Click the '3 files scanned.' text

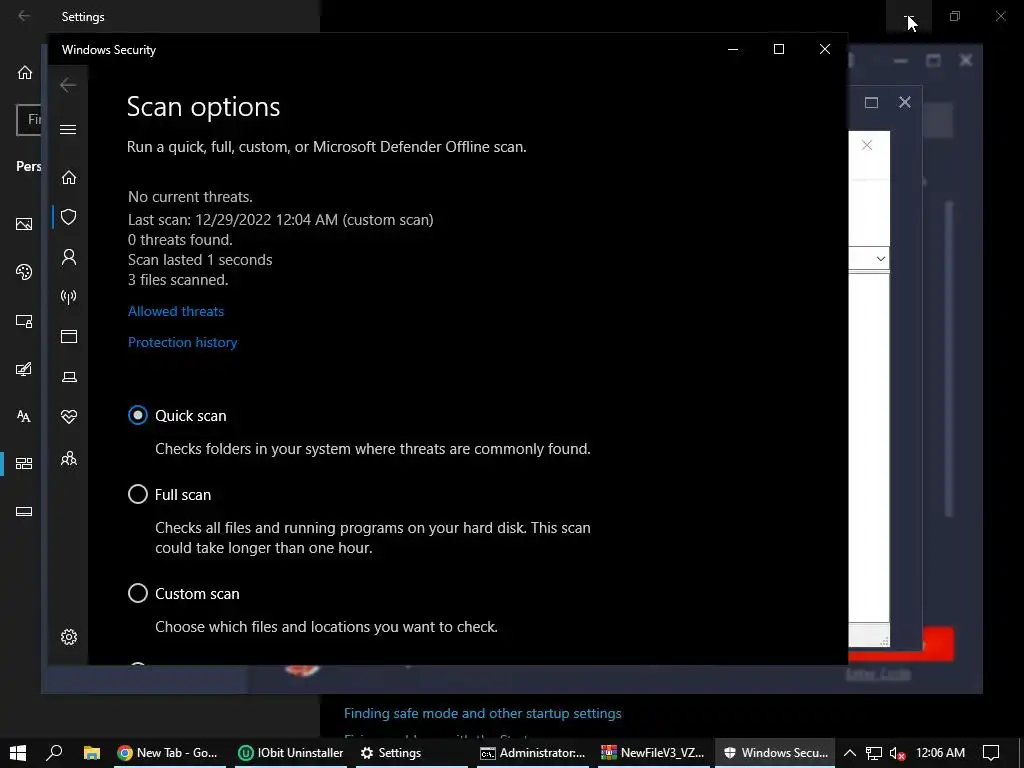(178, 280)
